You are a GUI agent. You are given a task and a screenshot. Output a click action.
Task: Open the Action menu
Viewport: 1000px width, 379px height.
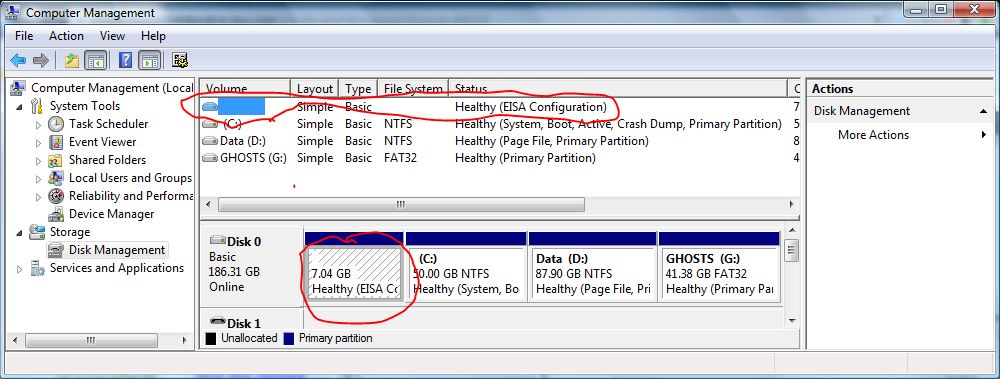pos(66,36)
